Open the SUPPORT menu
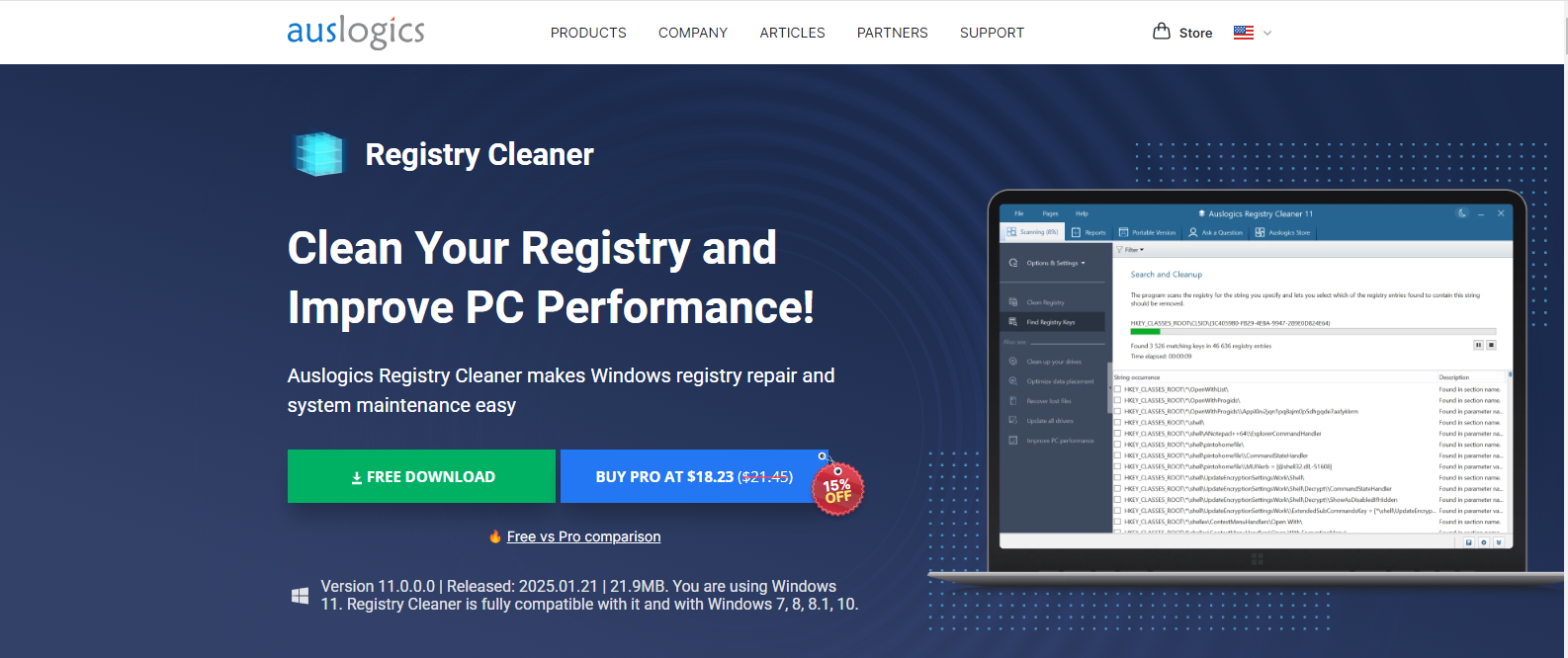 pos(992,33)
